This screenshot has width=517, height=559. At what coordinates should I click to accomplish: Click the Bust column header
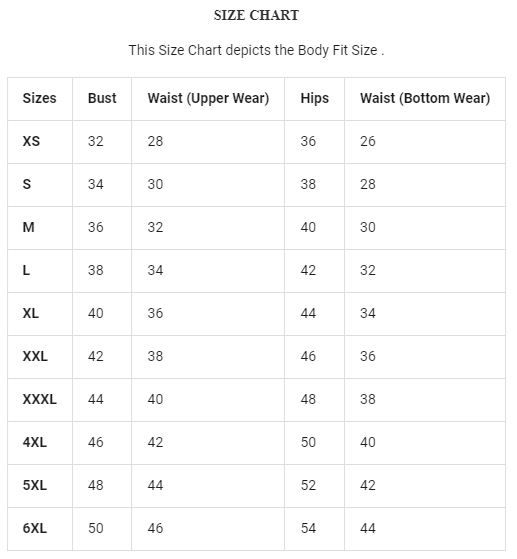[102, 98]
